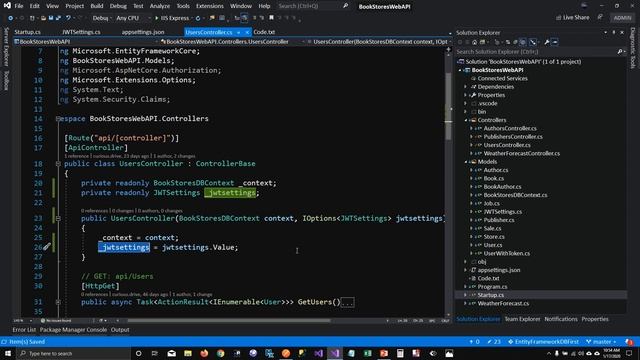640x360 pixels.
Task: Open the BookStoresWebAPI.Controllers.UsersController type dropdown
Action: (x=232, y=42)
